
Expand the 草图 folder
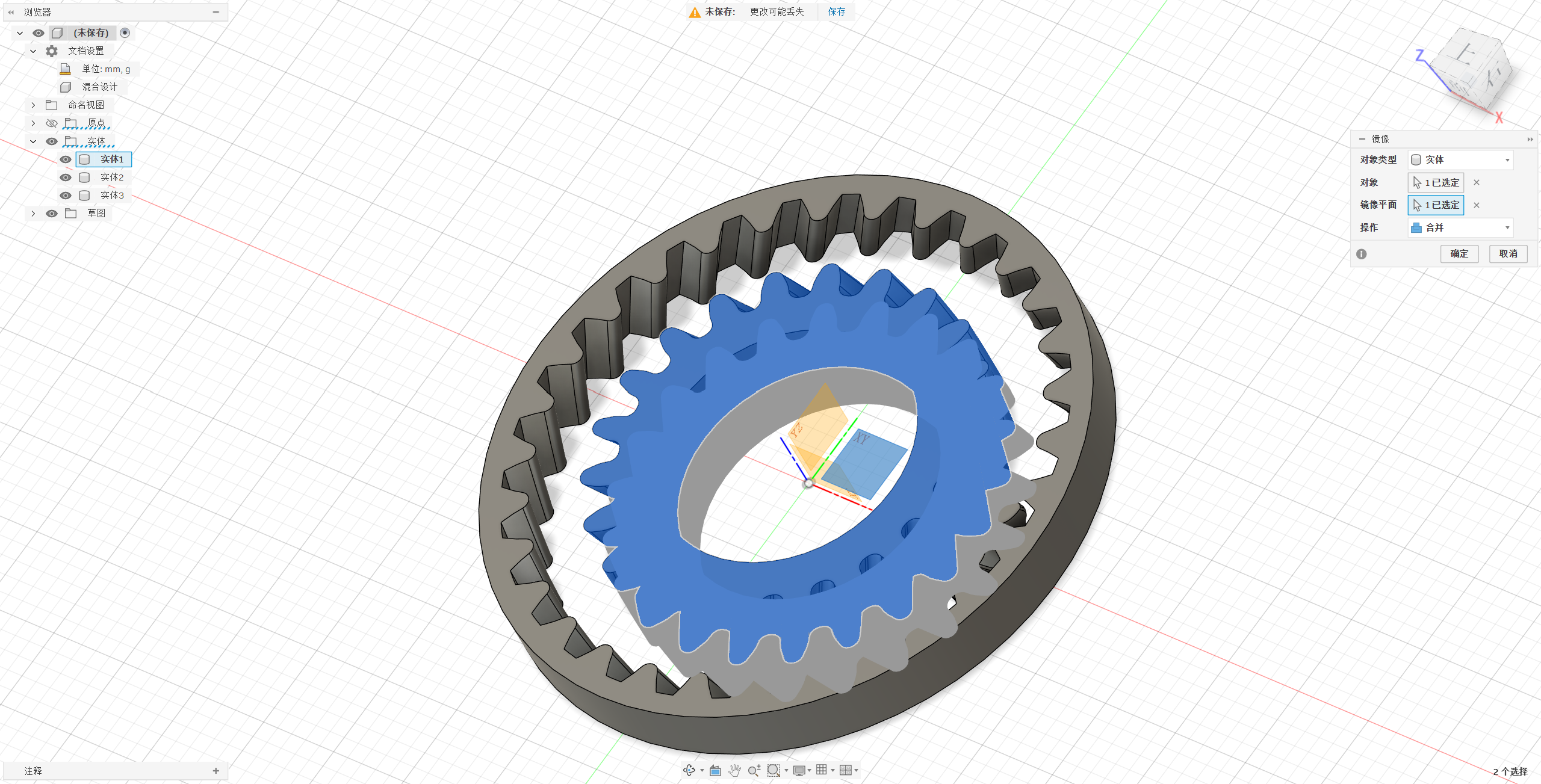point(33,214)
